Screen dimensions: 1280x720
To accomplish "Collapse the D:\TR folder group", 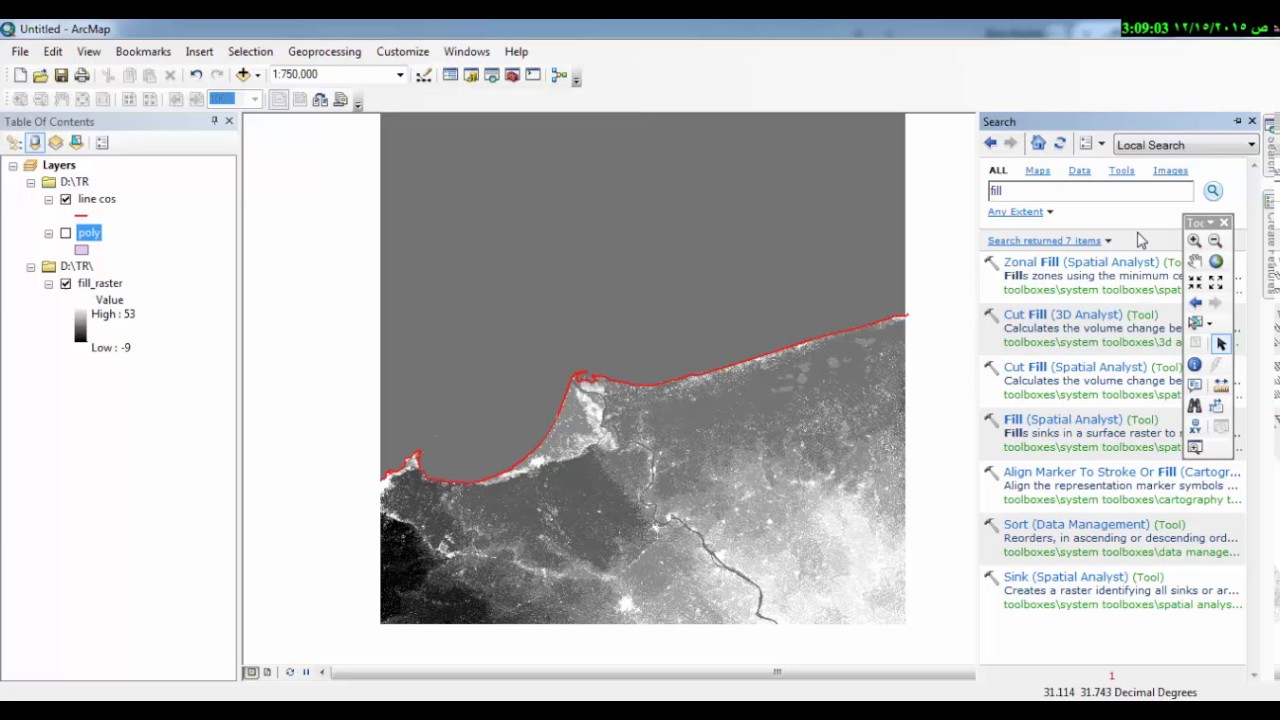I will (31, 182).
